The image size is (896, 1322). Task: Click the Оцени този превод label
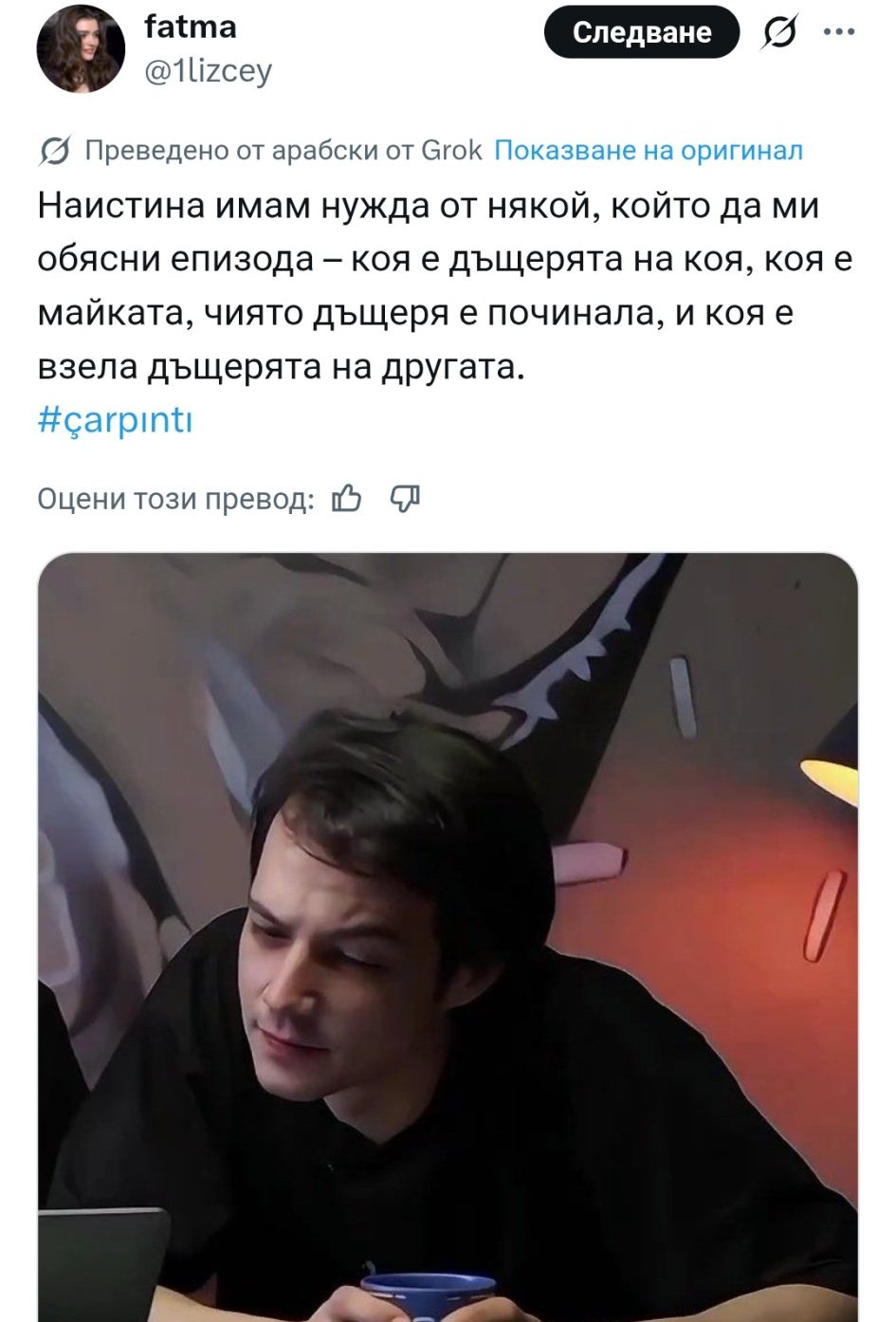point(175,499)
